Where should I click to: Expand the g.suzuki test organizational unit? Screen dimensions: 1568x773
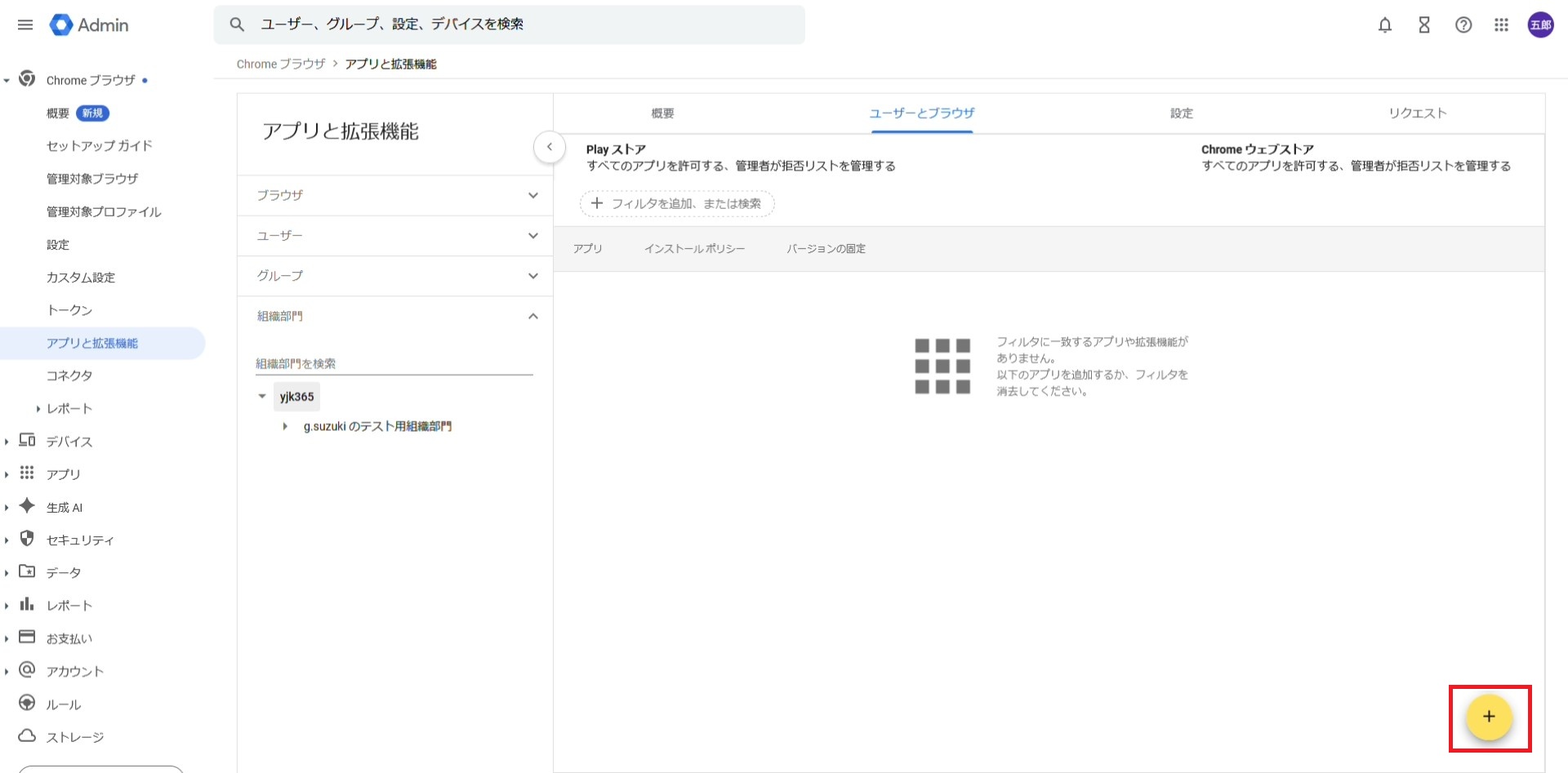click(x=285, y=427)
